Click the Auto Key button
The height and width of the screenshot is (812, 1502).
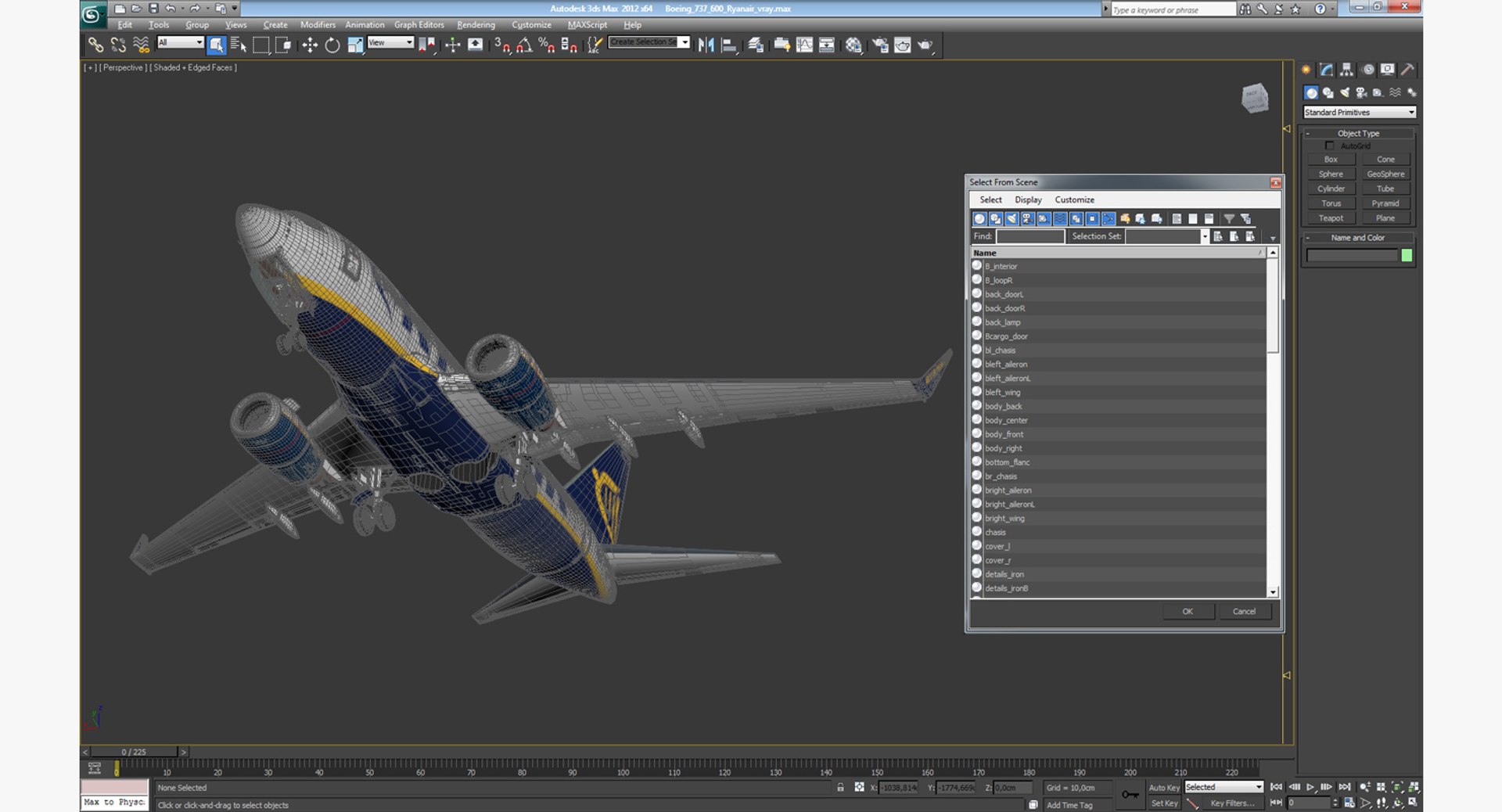click(1164, 788)
